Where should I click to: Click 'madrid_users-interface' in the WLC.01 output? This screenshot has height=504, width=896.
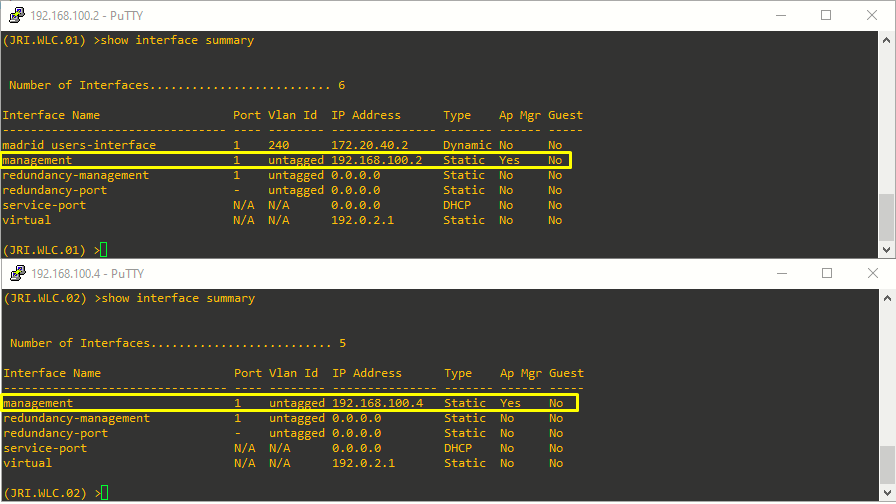pos(79,145)
